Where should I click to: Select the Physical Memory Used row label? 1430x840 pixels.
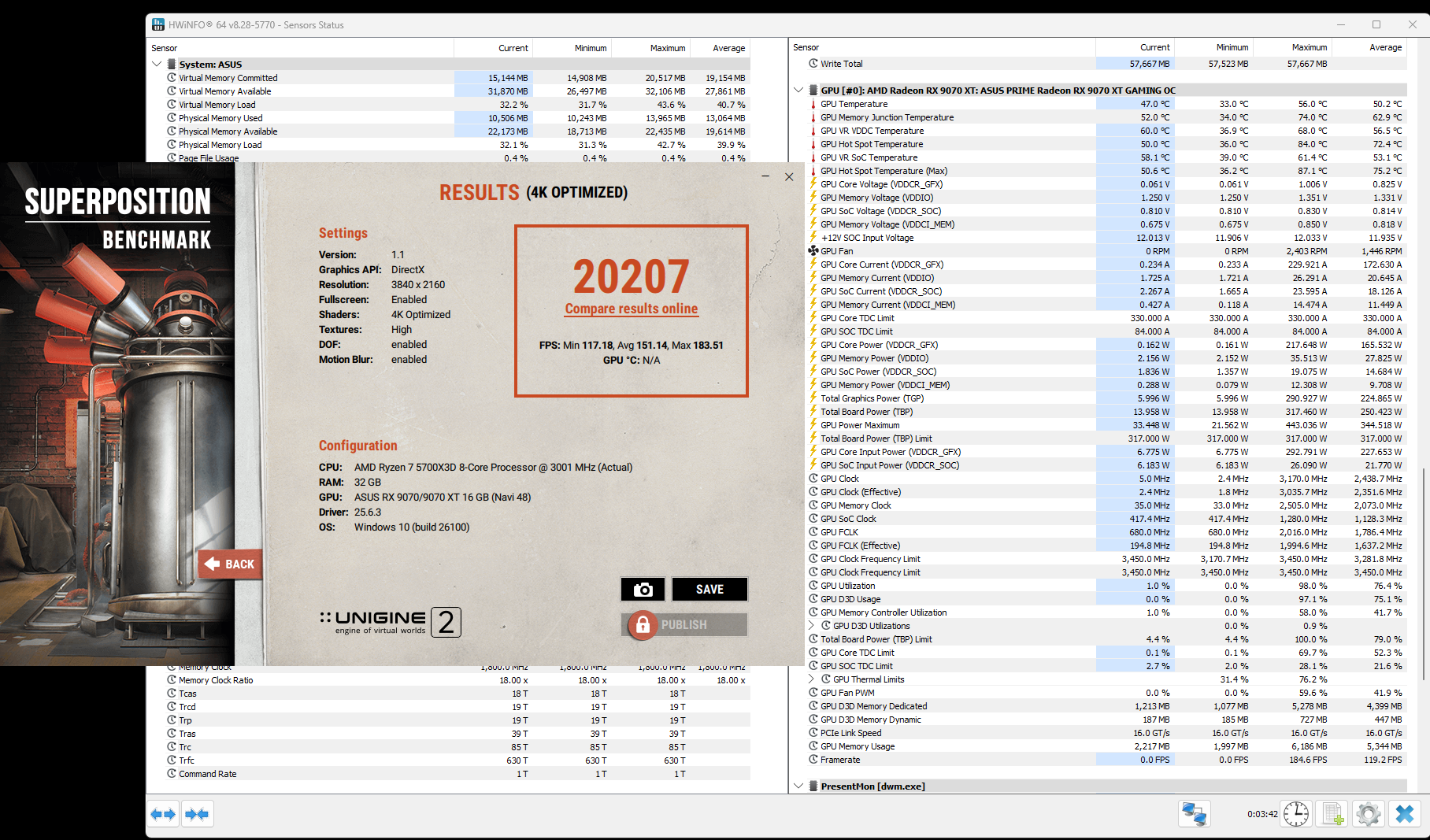[220, 118]
